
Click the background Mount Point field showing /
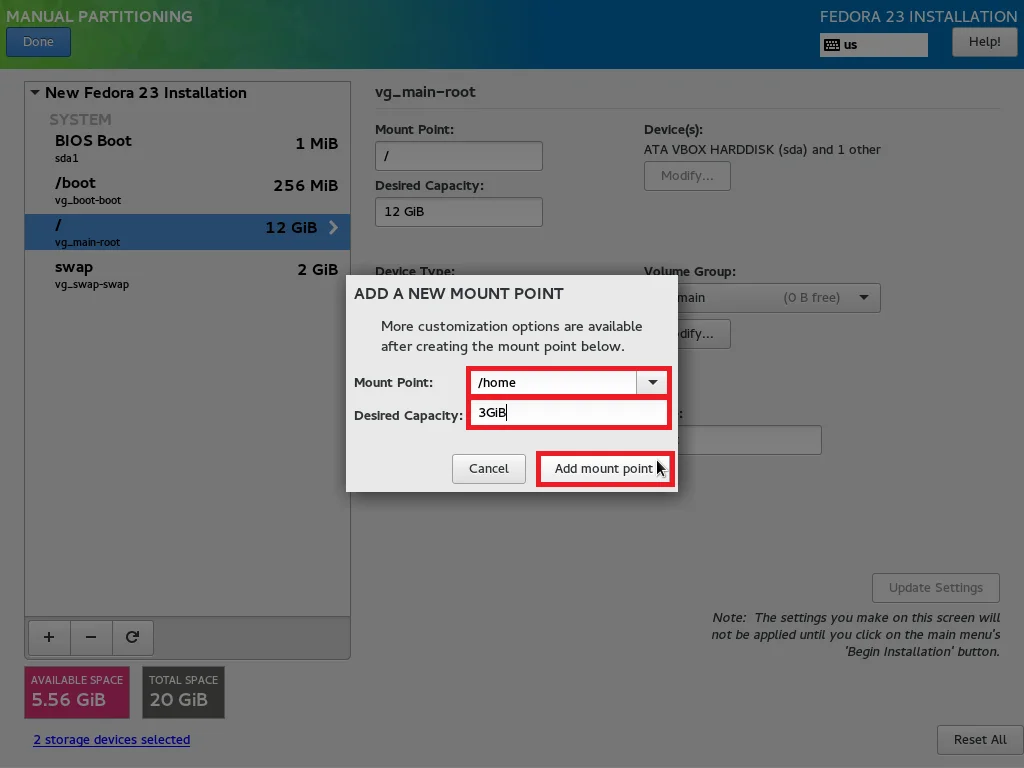pos(458,156)
